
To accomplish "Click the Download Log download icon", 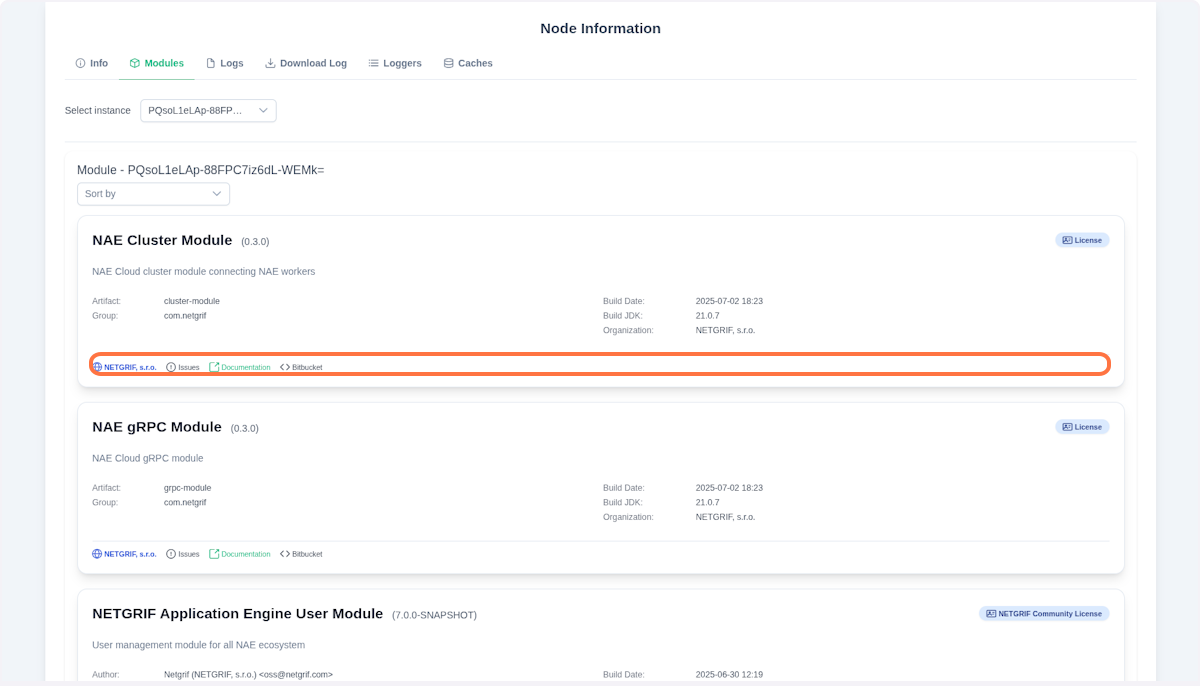I will click(269, 62).
